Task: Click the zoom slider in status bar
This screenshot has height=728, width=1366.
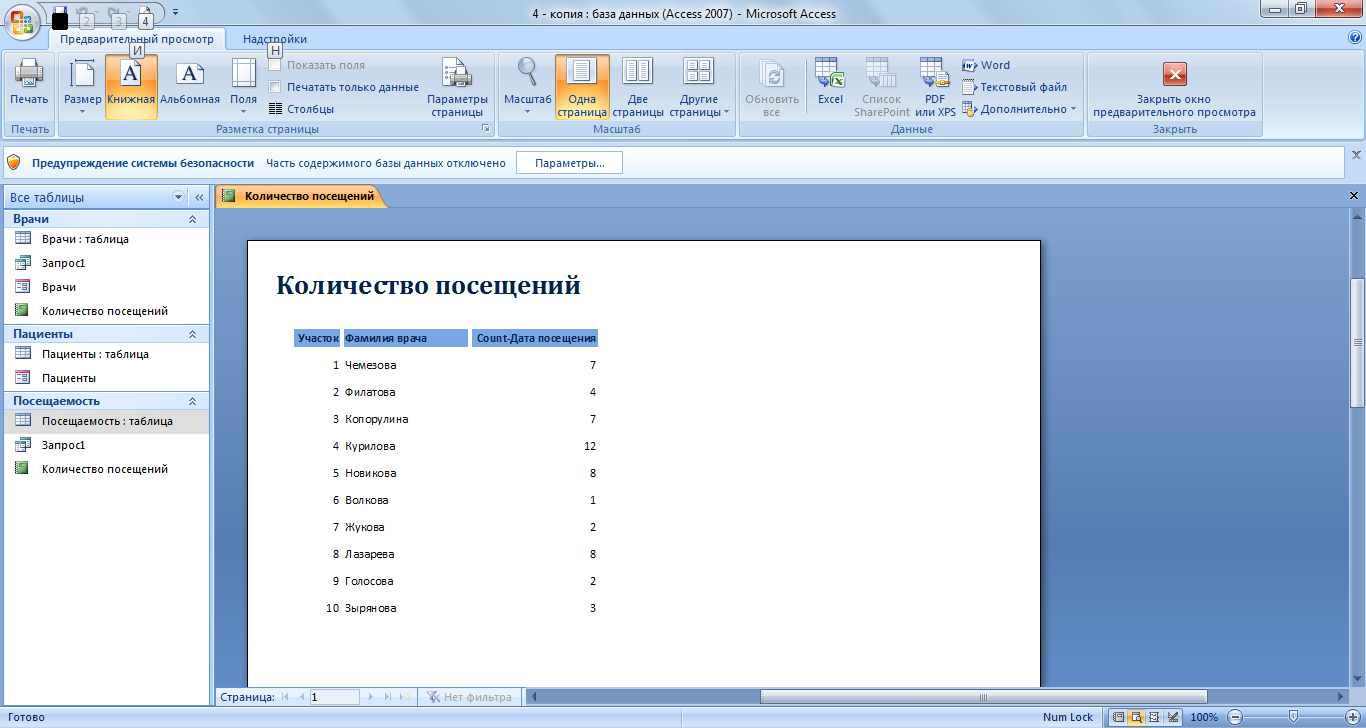Action: [x=1293, y=716]
